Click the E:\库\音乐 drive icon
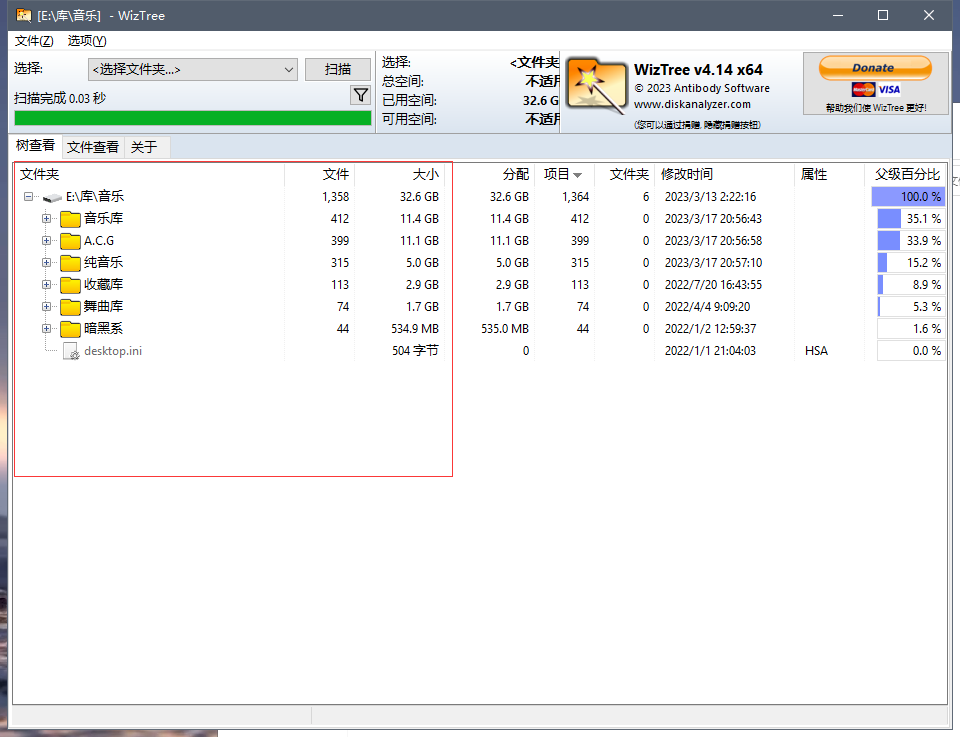 coord(52,197)
